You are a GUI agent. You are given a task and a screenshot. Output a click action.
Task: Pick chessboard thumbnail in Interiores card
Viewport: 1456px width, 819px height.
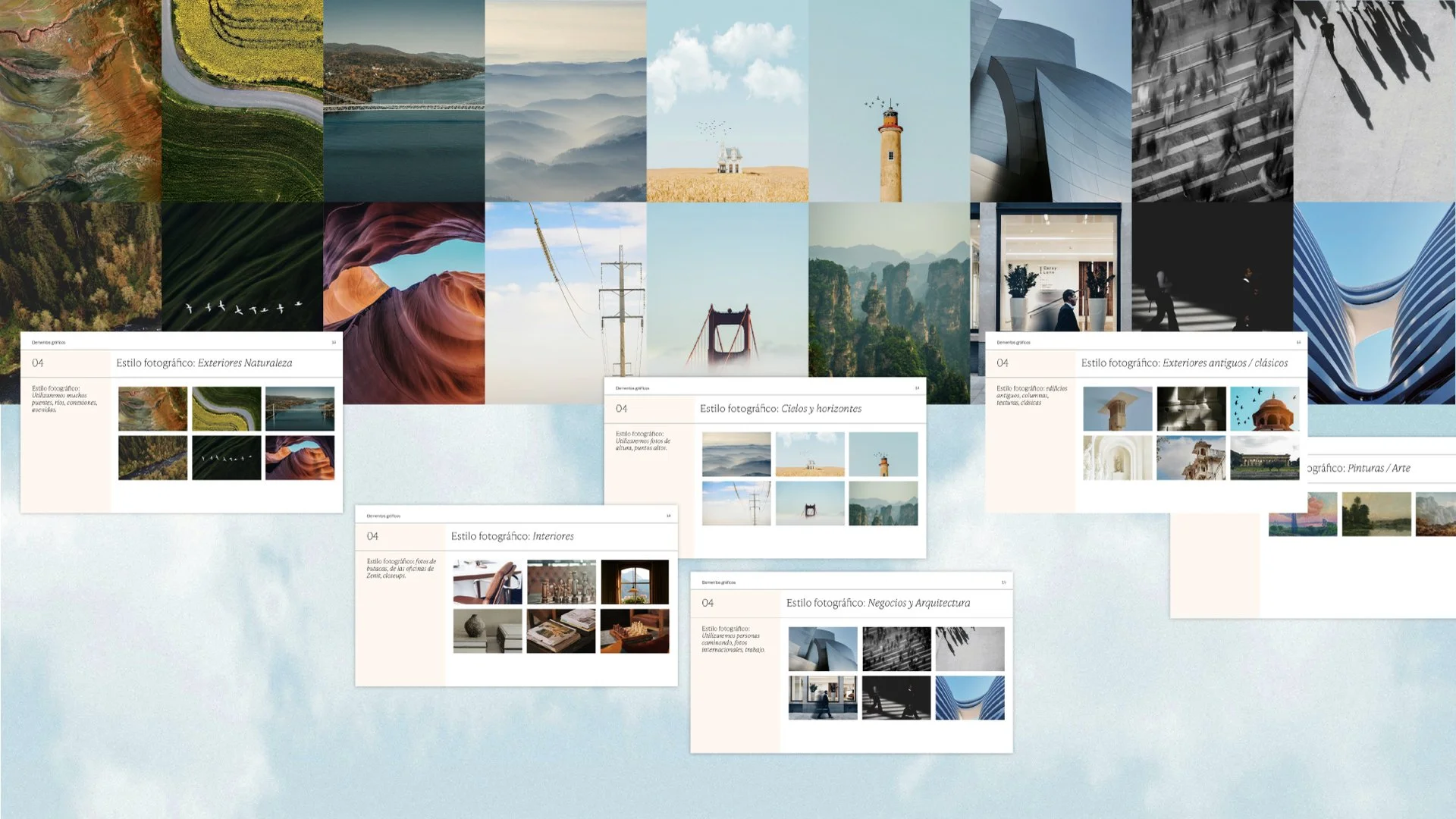coord(635,631)
